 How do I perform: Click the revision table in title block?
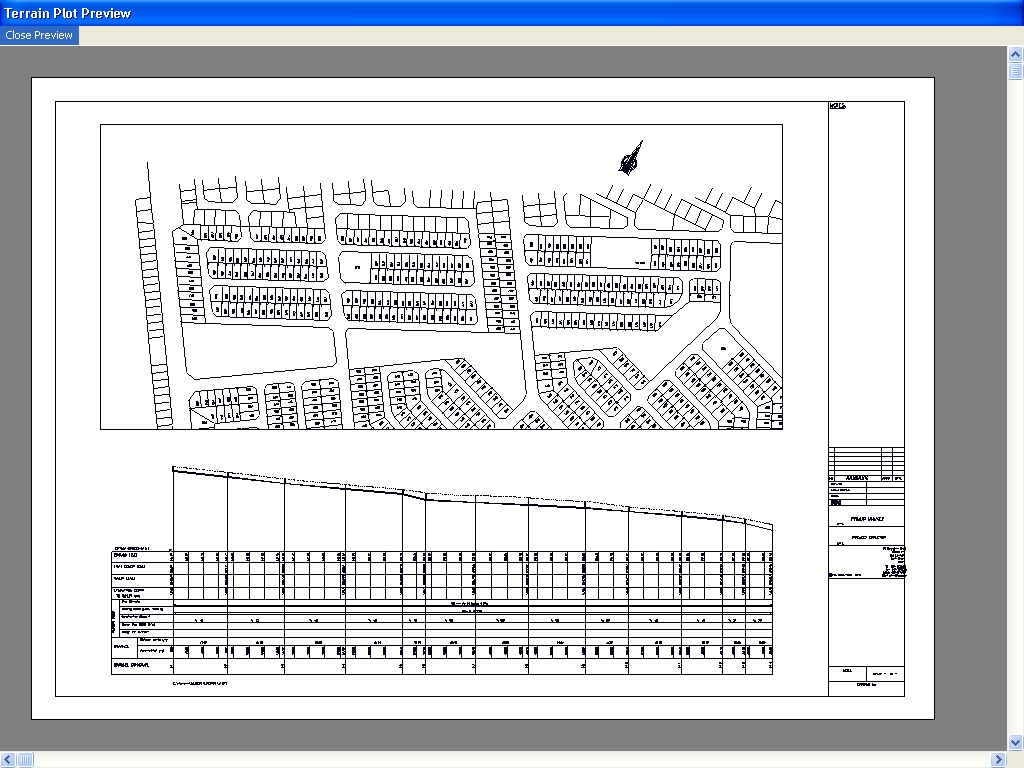tap(867, 464)
